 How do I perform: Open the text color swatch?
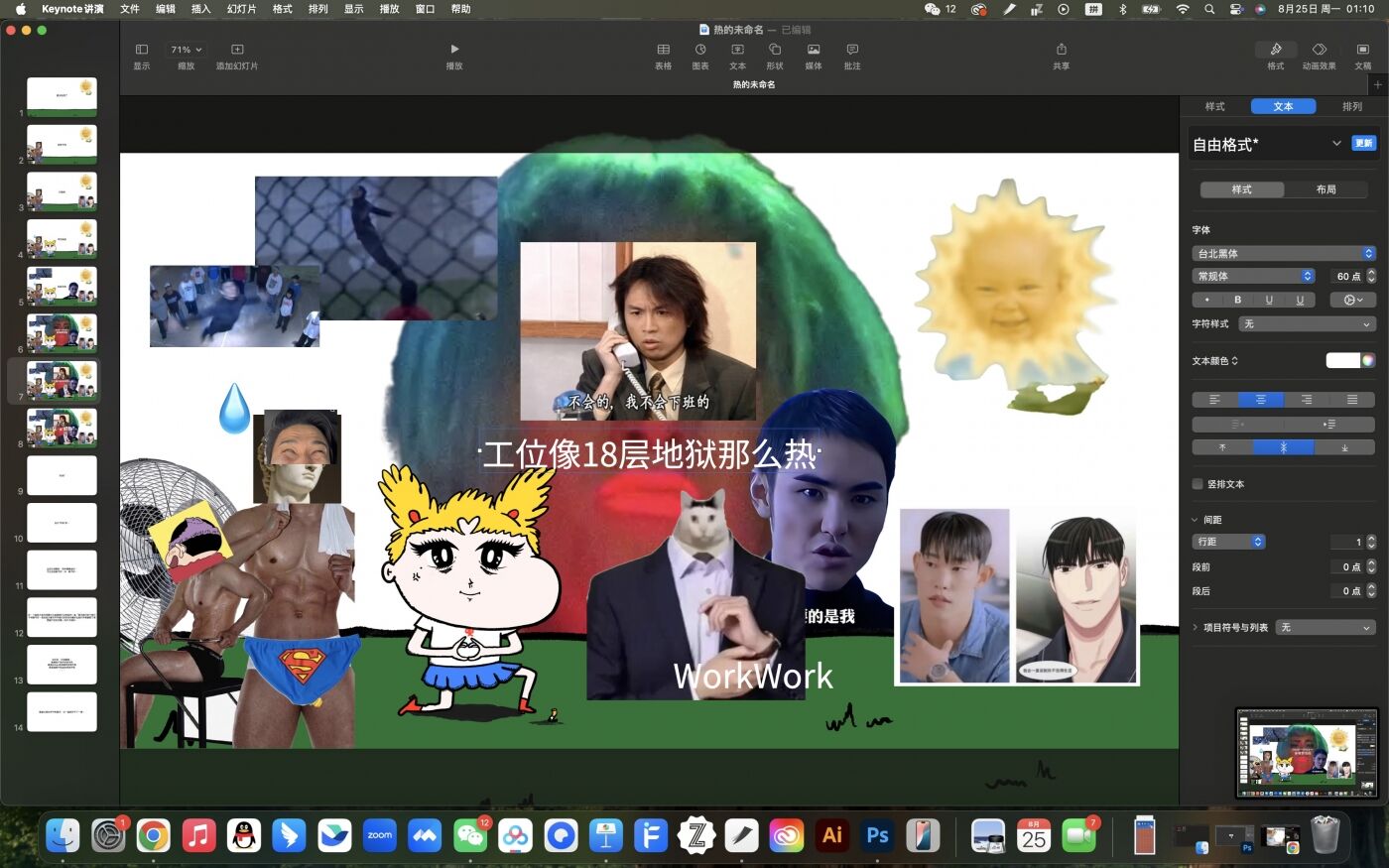pyautogui.click(x=1342, y=360)
